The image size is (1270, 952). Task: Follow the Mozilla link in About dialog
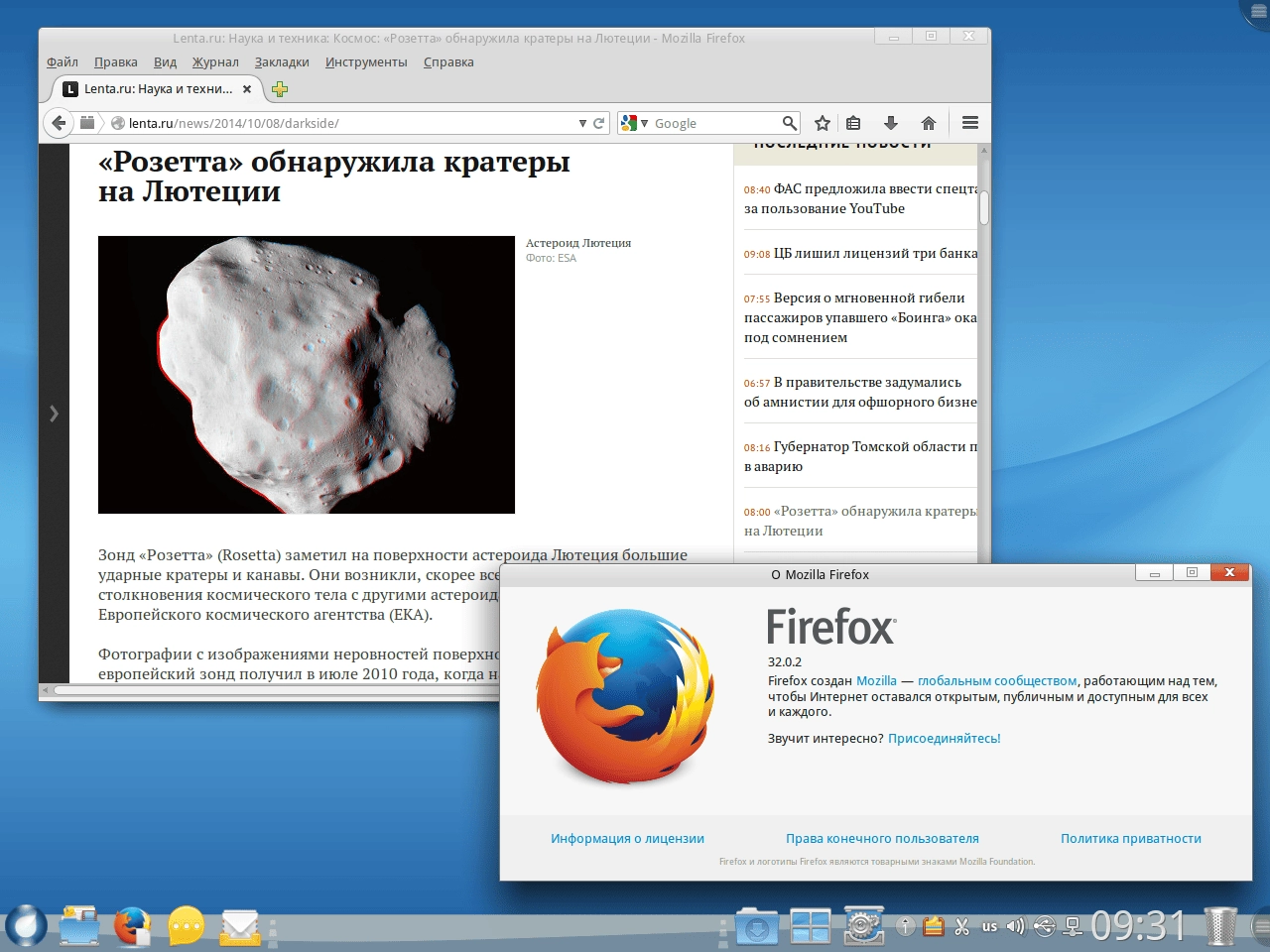click(x=876, y=681)
